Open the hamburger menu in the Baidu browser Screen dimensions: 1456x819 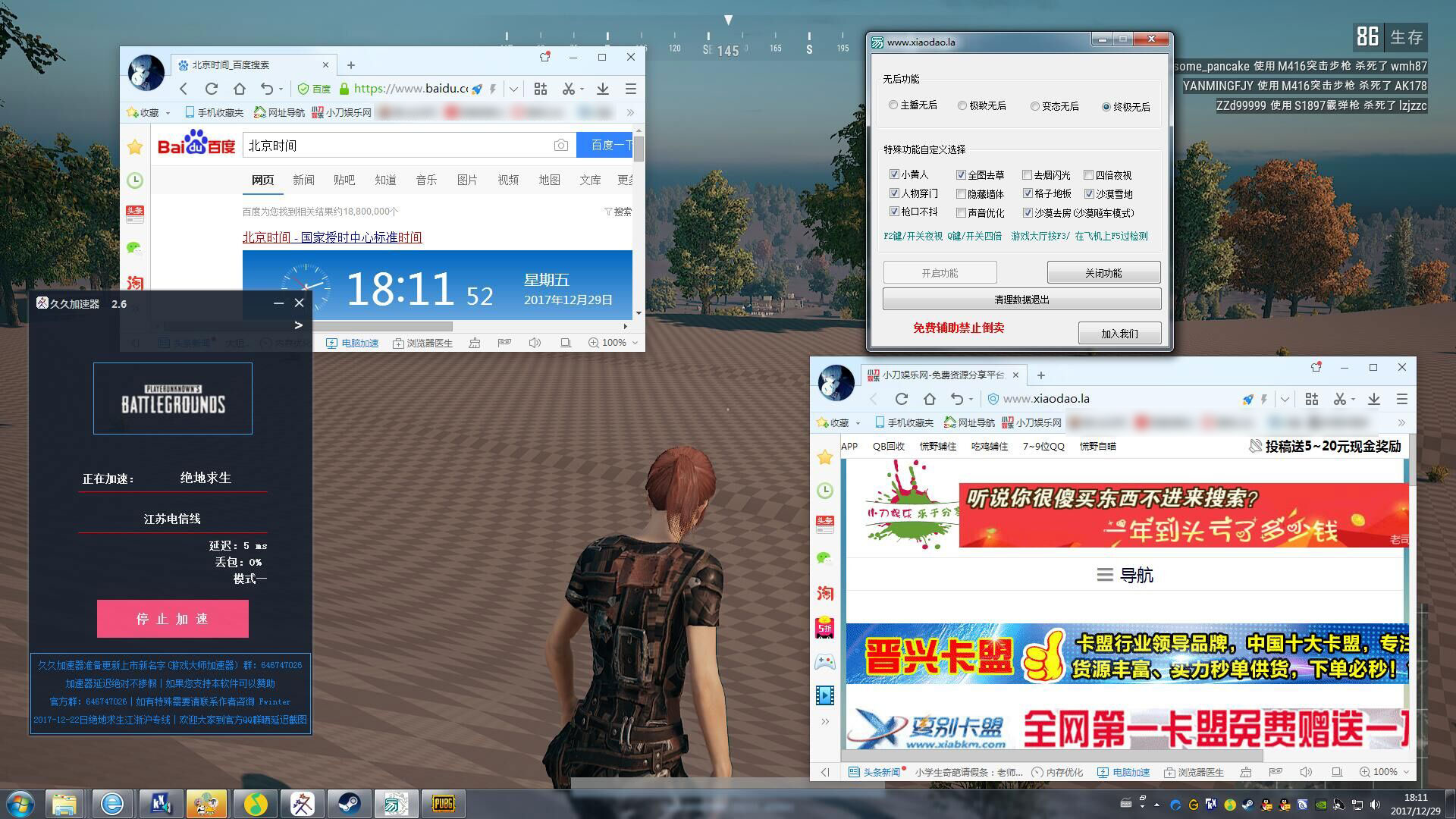coord(630,89)
